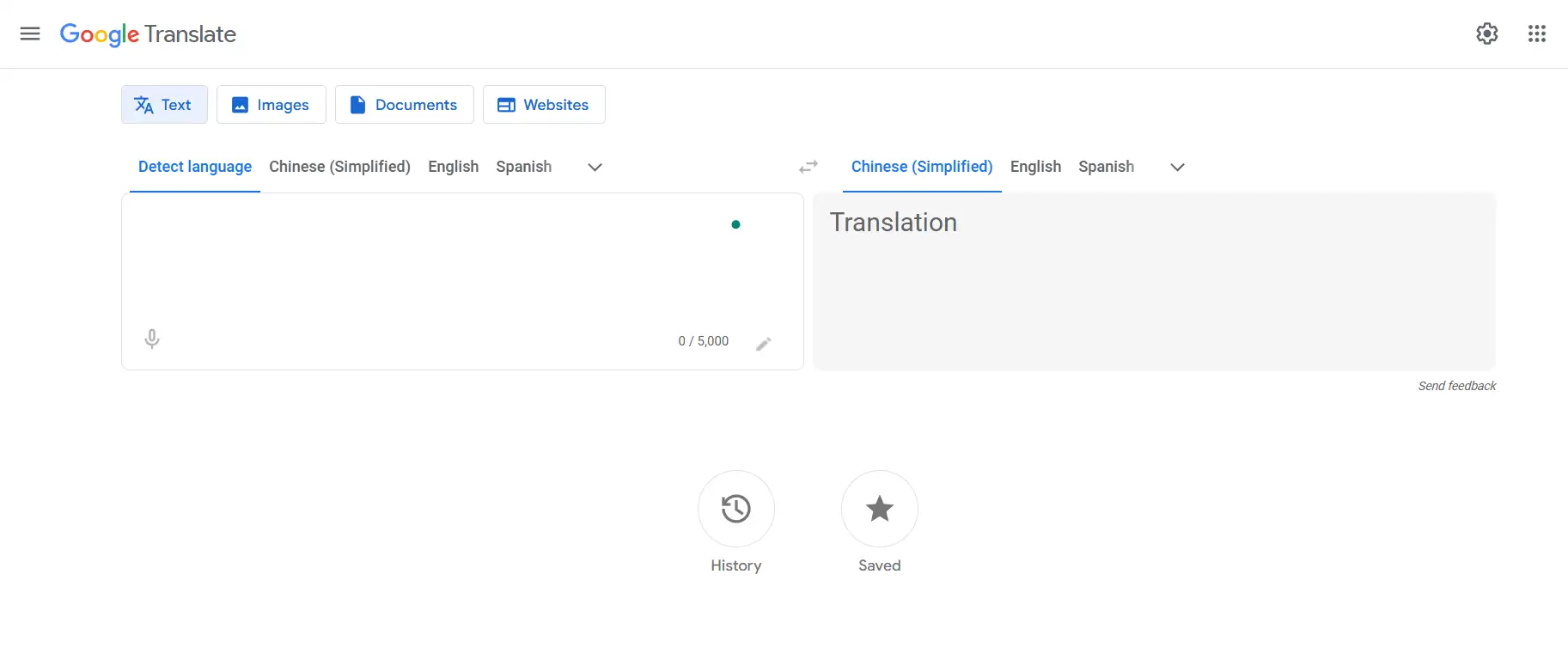Expand more target languages dropdown

pyautogui.click(x=1178, y=167)
